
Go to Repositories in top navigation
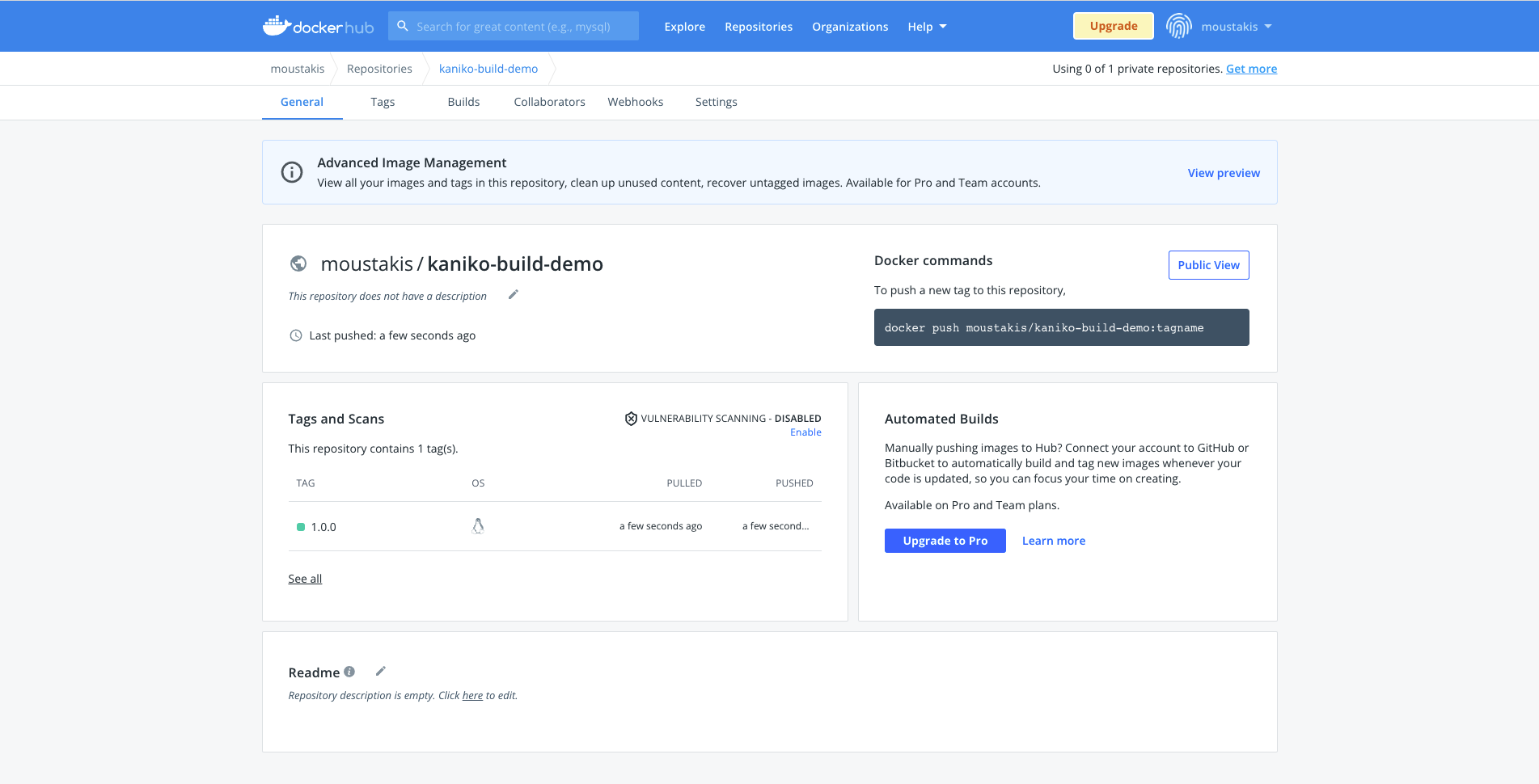759,27
